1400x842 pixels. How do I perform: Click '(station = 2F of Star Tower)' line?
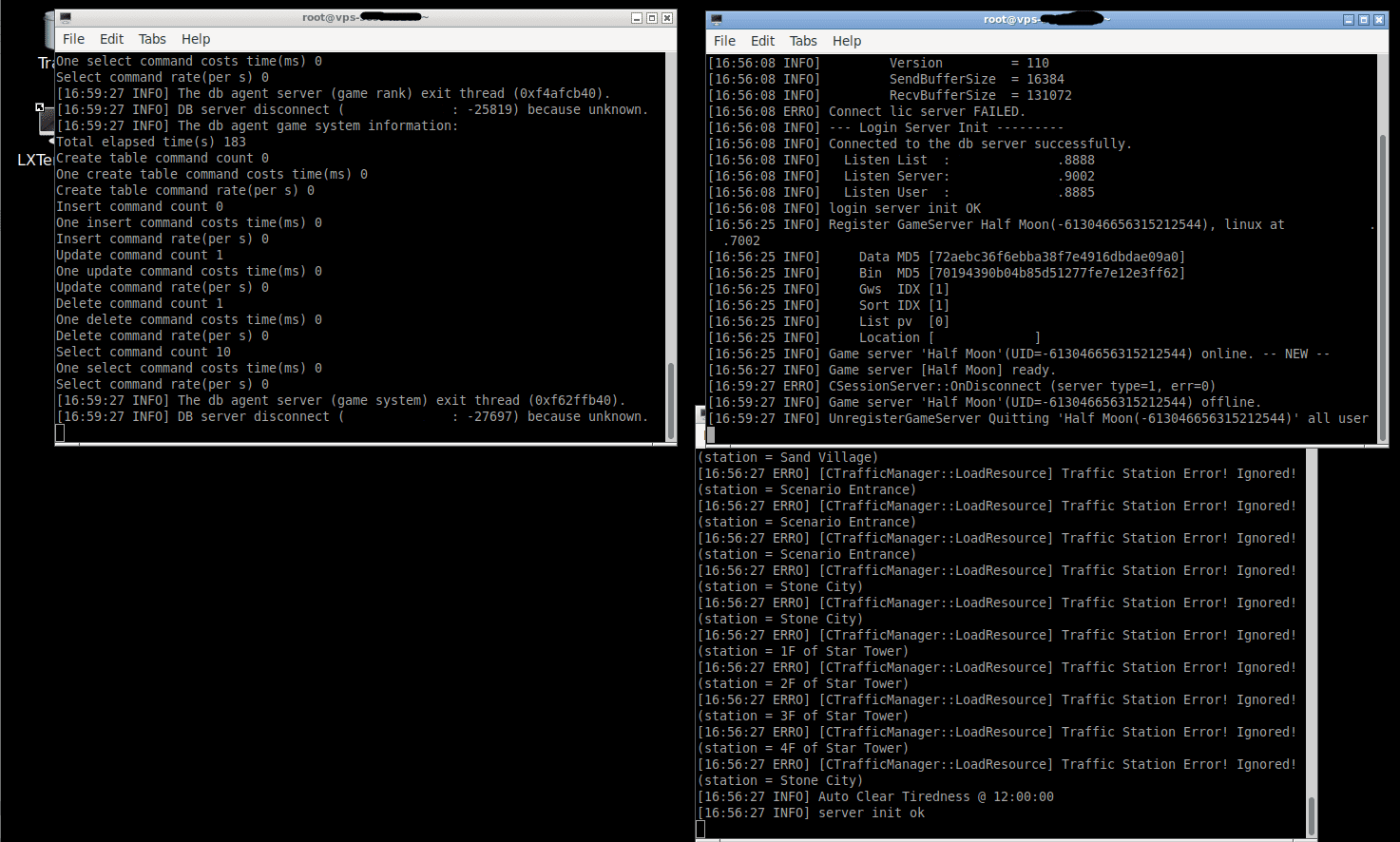[803, 683]
